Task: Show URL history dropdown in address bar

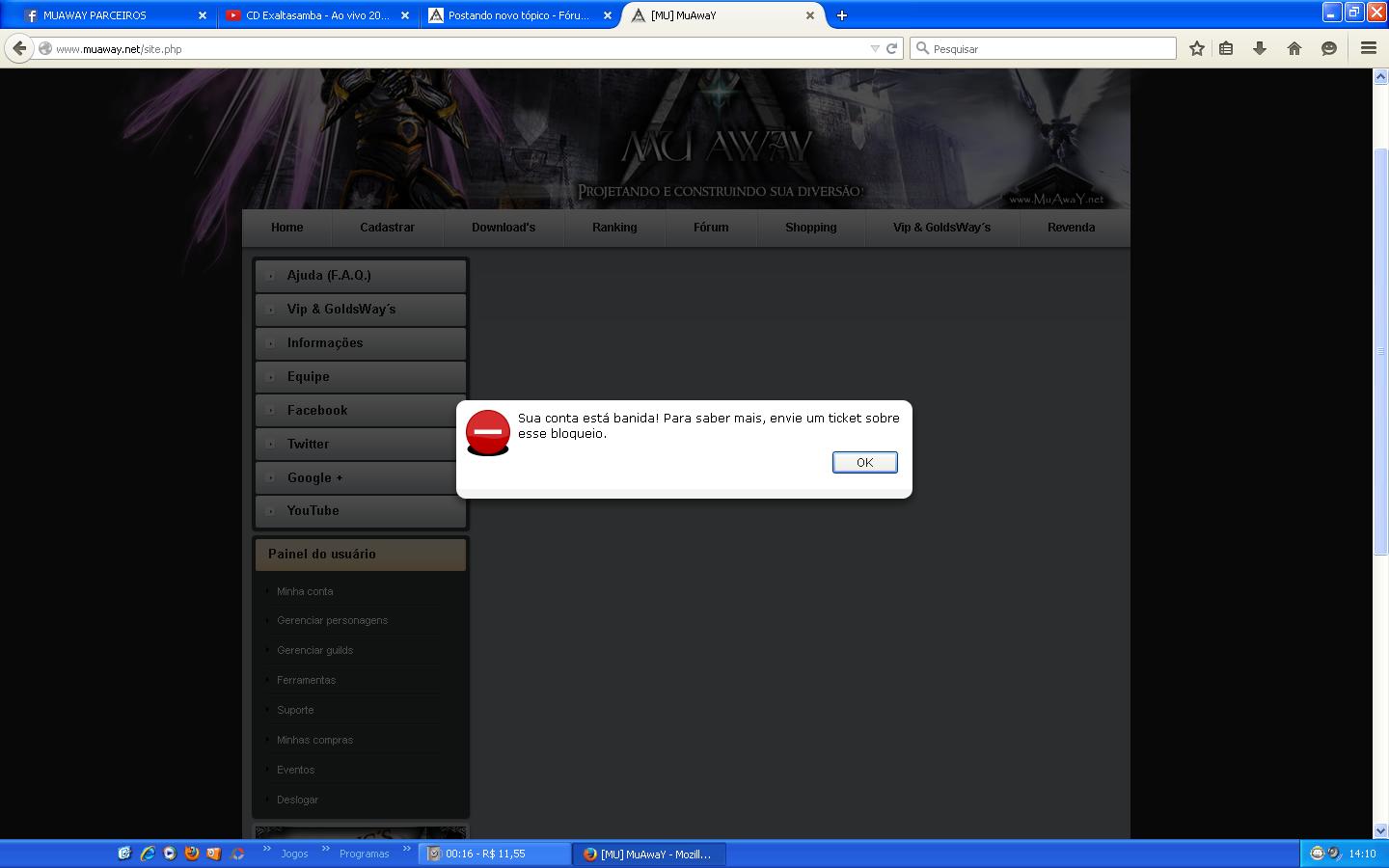Action: (875, 48)
